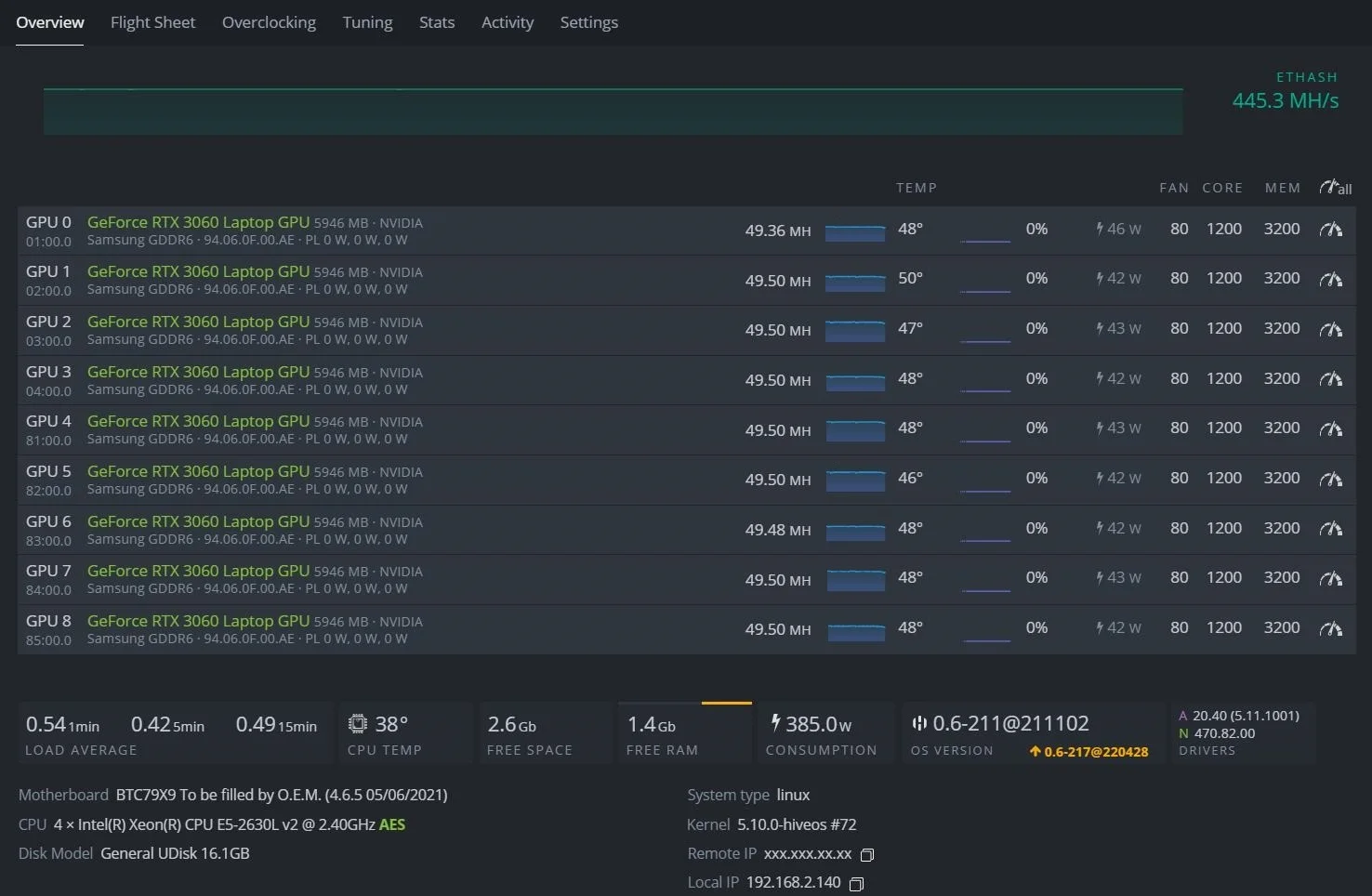The height and width of the screenshot is (896, 1372).
Task: Open the overclock gauge icon on GPU 1
Action: [1331, 279]
